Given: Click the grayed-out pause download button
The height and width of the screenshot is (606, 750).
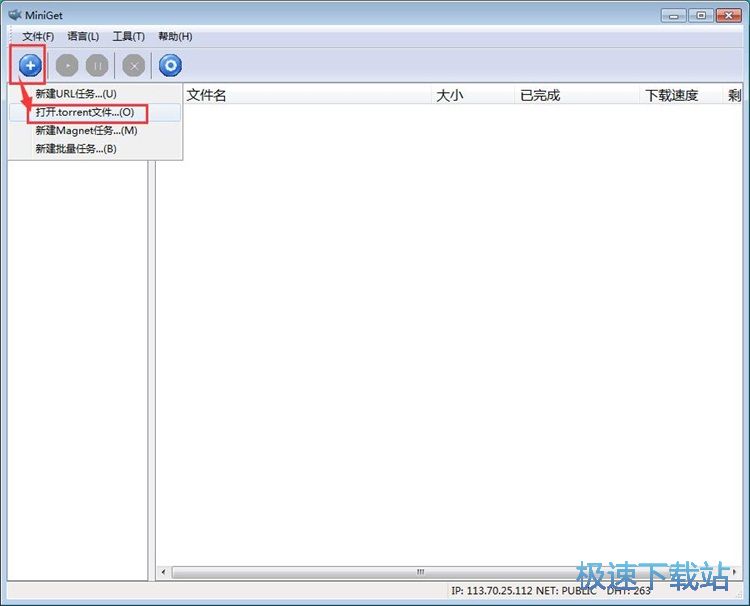Looking at the screenshot, I should click(97, 66).
